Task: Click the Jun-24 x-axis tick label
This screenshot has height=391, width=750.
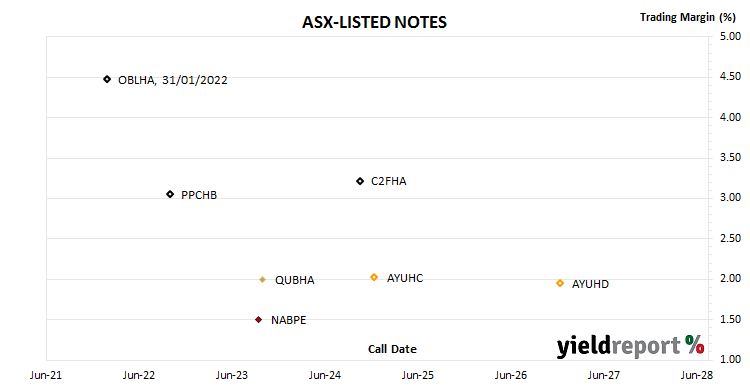Action: pyautogui.click(x=325, y=375)
